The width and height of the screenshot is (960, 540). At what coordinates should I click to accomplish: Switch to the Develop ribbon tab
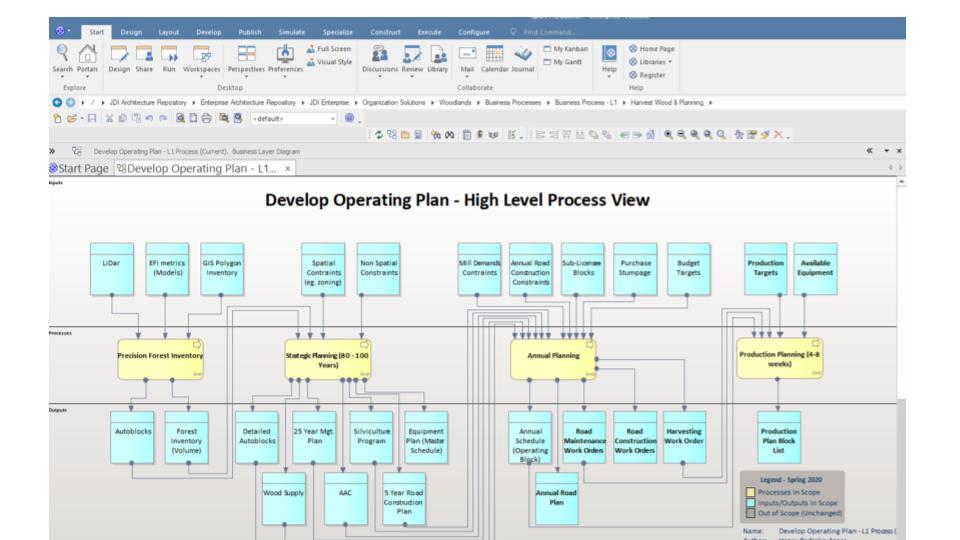coord(209,32)
